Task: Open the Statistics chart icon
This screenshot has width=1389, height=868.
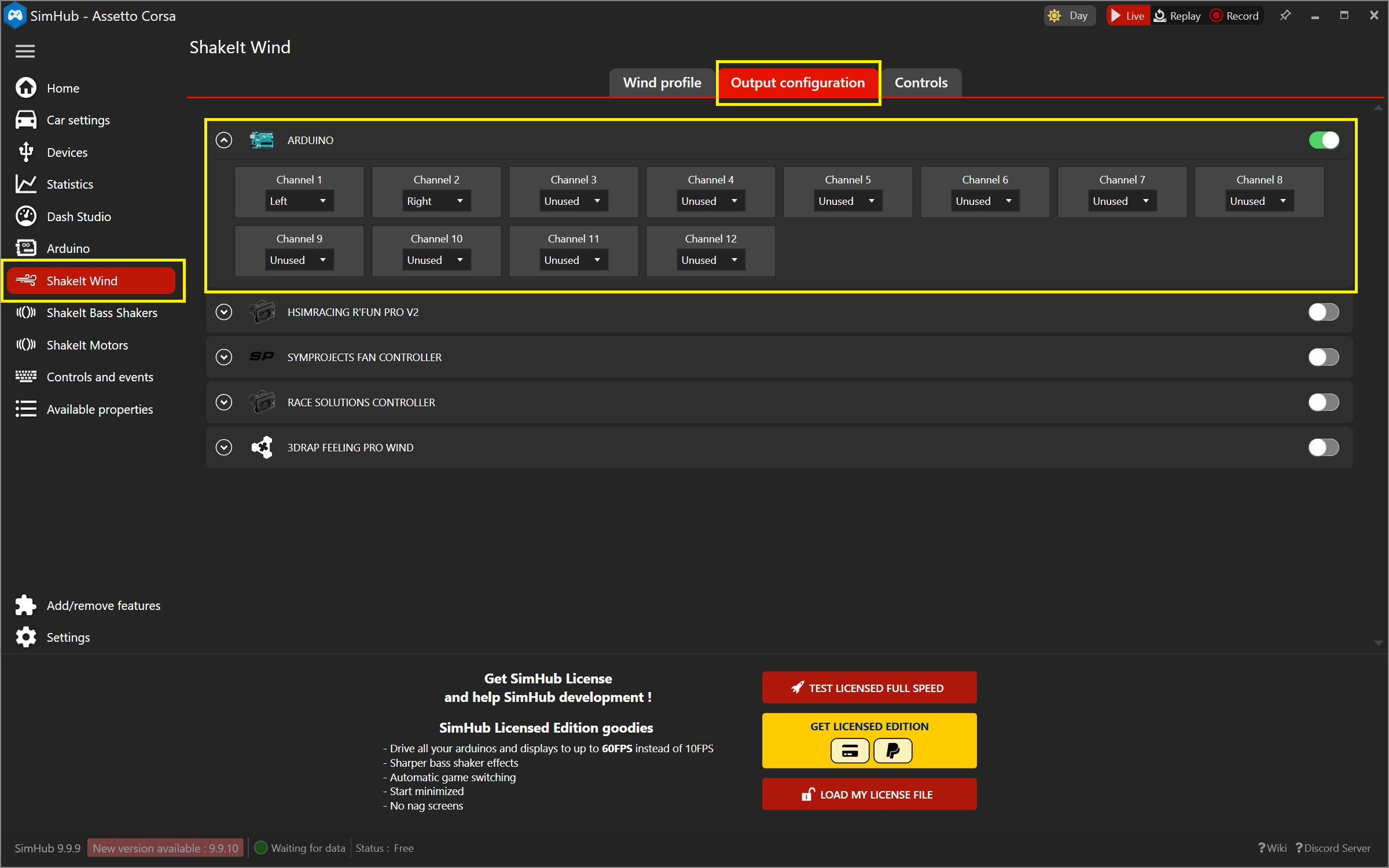Action: click(x=26, y=184)
